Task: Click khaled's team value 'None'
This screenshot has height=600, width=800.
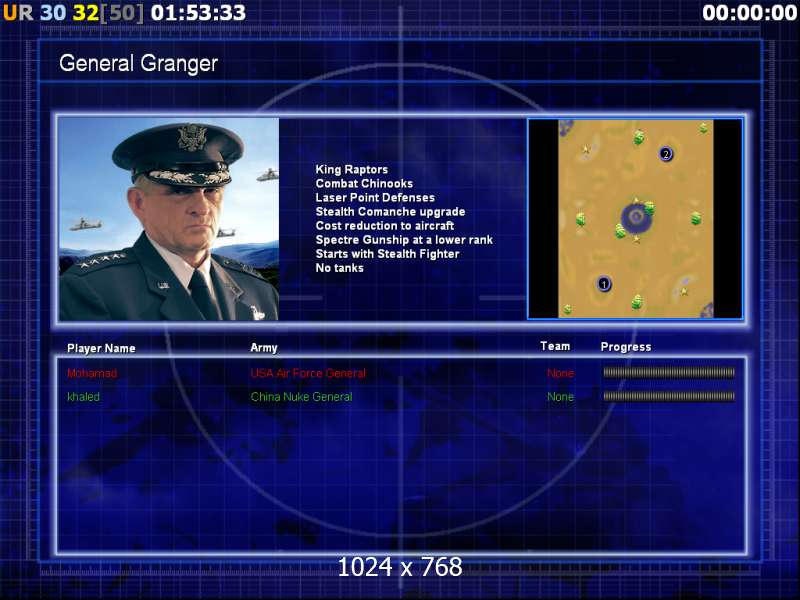Action: click(x=561, y=397)
